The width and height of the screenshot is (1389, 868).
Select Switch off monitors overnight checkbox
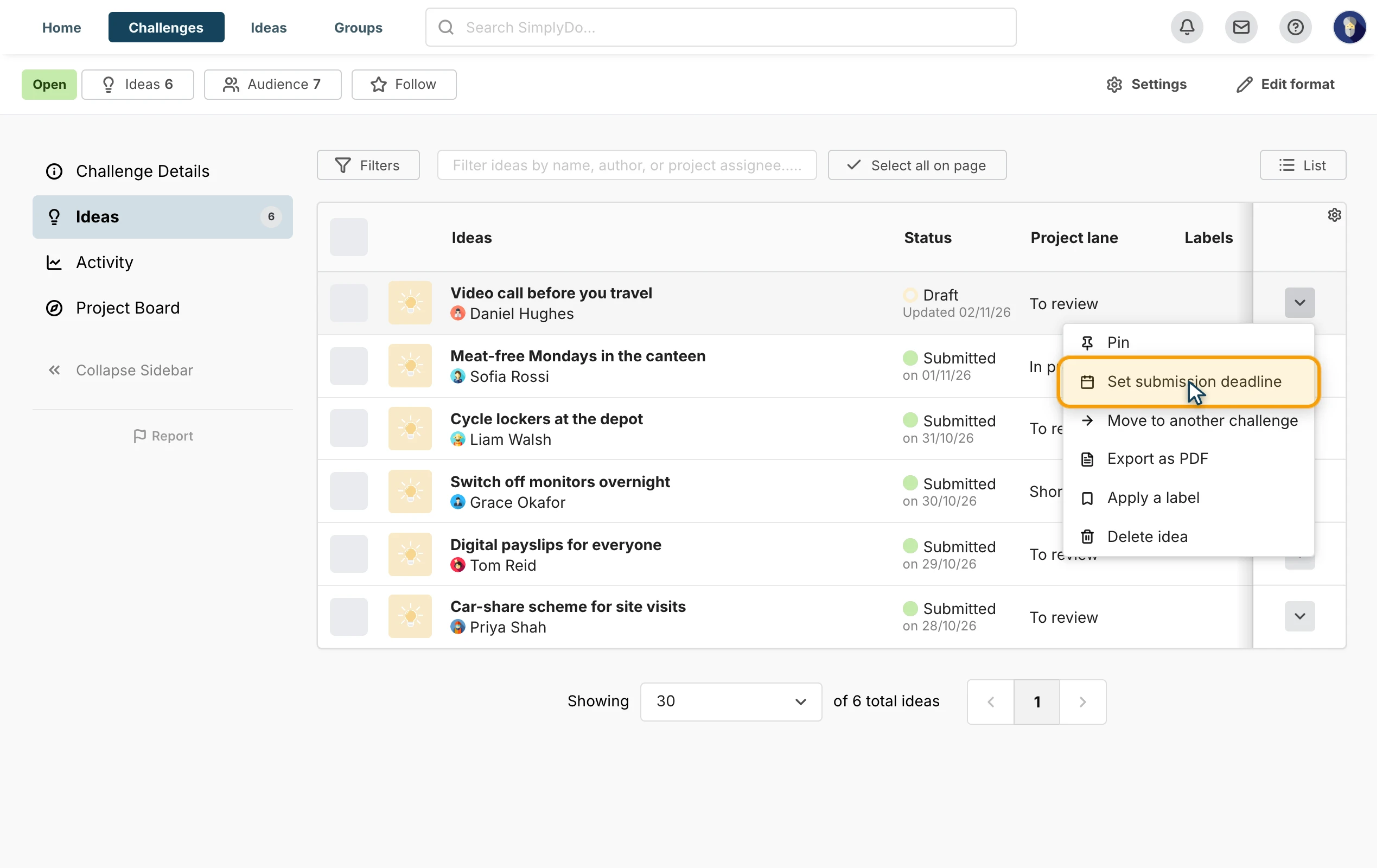pos(348,491)
